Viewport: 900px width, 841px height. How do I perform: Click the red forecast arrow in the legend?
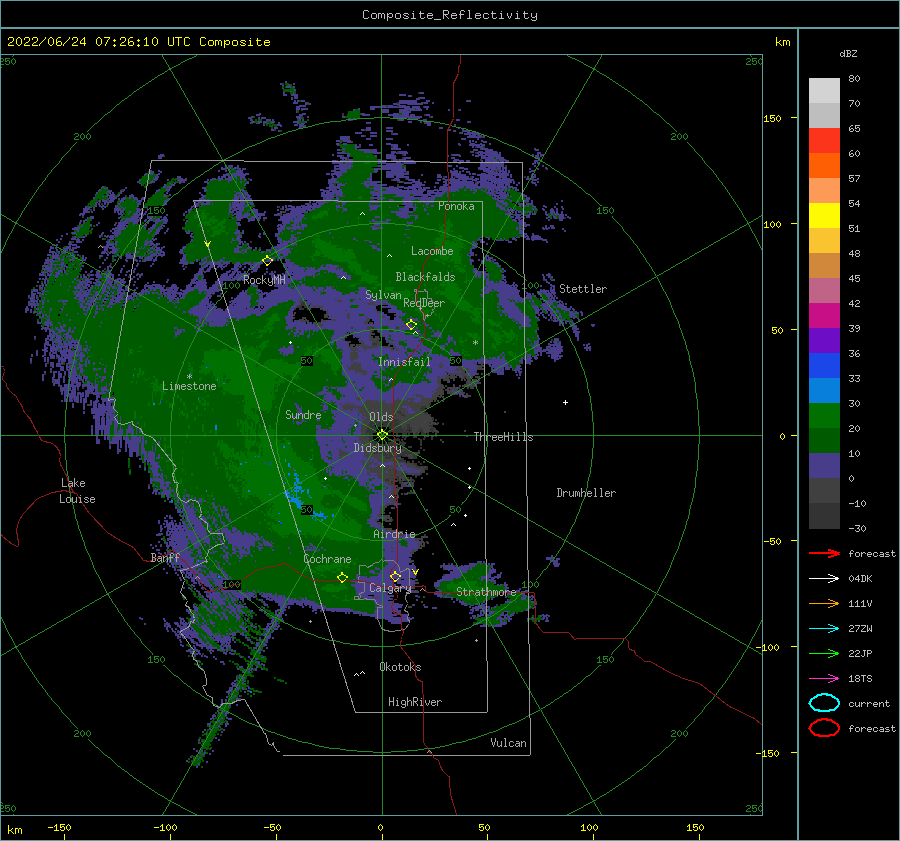824,553
